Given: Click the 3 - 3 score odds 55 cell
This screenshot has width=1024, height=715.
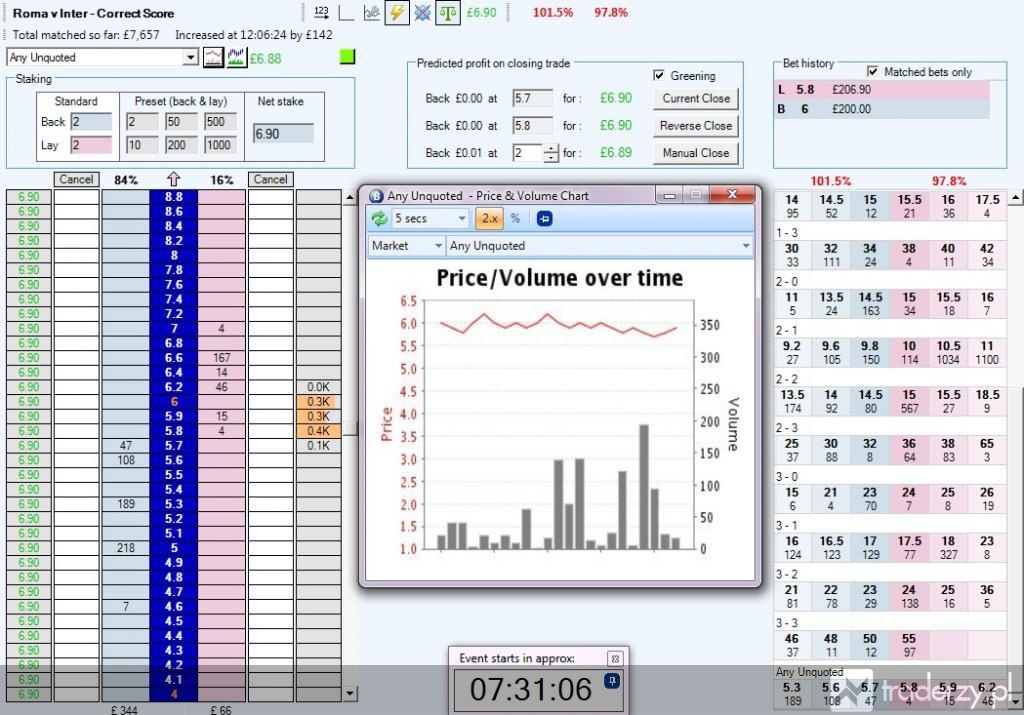Looking at the screenshot, I should tap(909, 645).
